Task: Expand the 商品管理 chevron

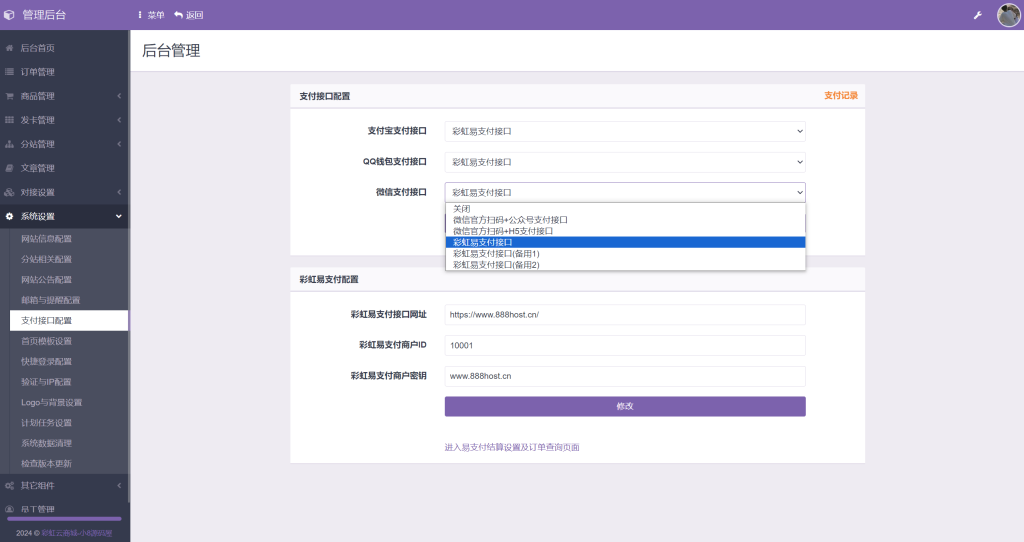Action: (x=119, y=96)
